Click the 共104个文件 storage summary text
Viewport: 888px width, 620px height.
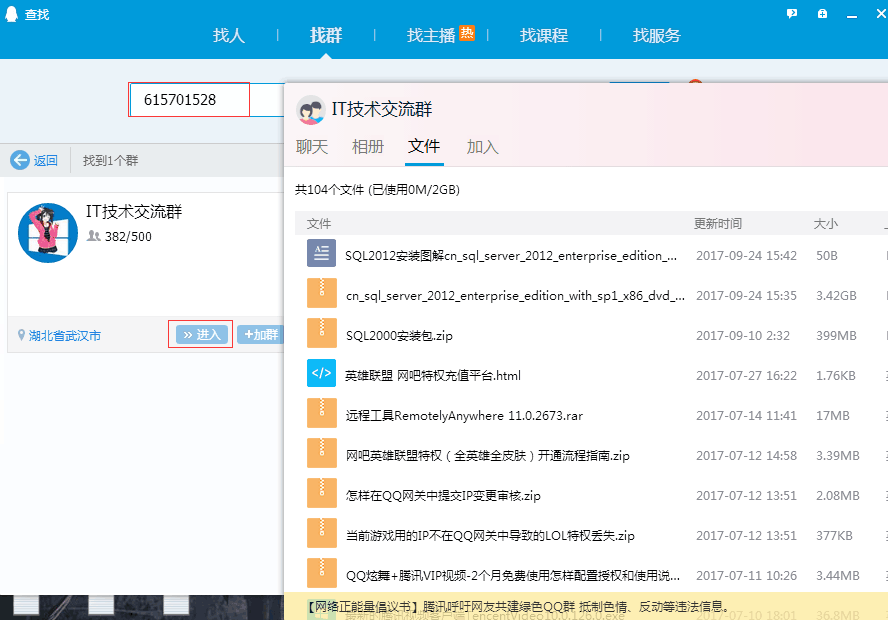[377, 190]
